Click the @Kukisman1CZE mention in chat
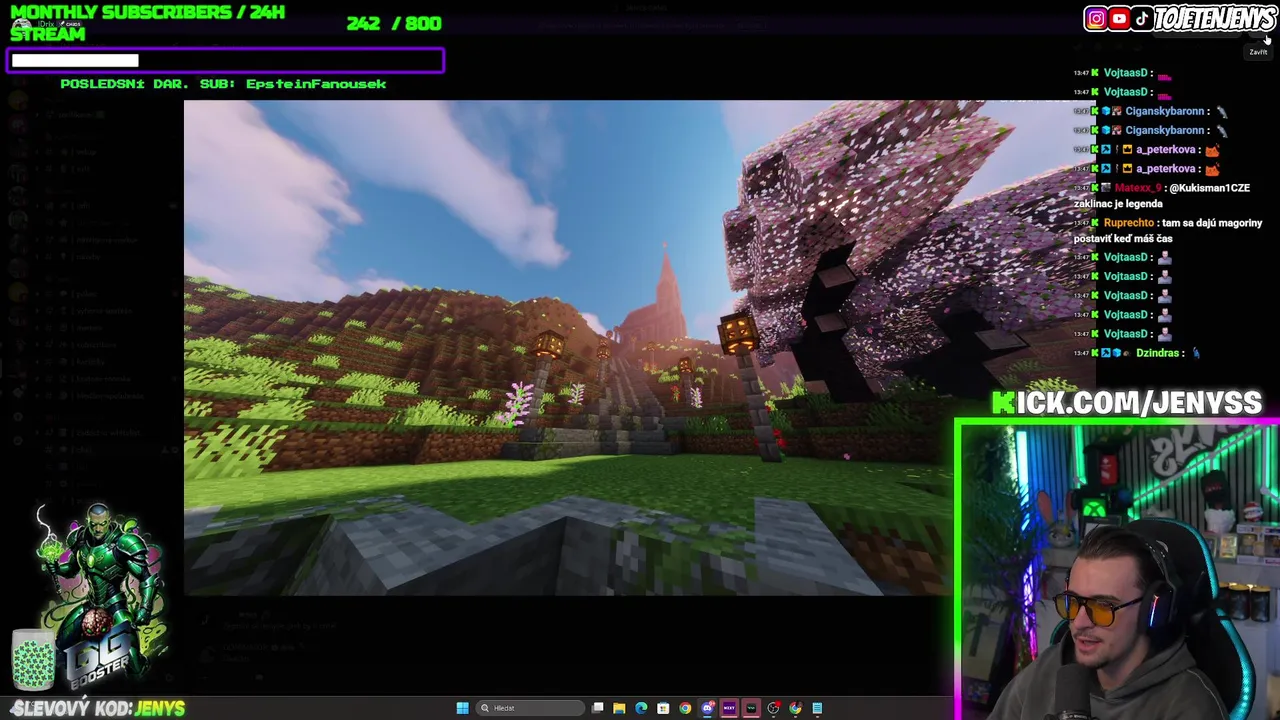This screenshot has height=720, width=1280. pyautogui.click(x=1209, y=188)
